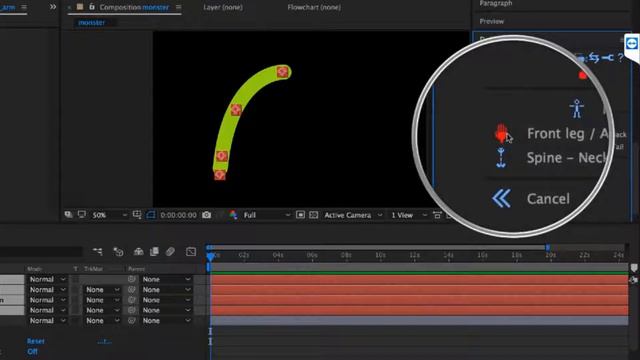Screen dimensions: 640x360
Task: Click the comp marker bin icon at timeline right
Action: 633,268
